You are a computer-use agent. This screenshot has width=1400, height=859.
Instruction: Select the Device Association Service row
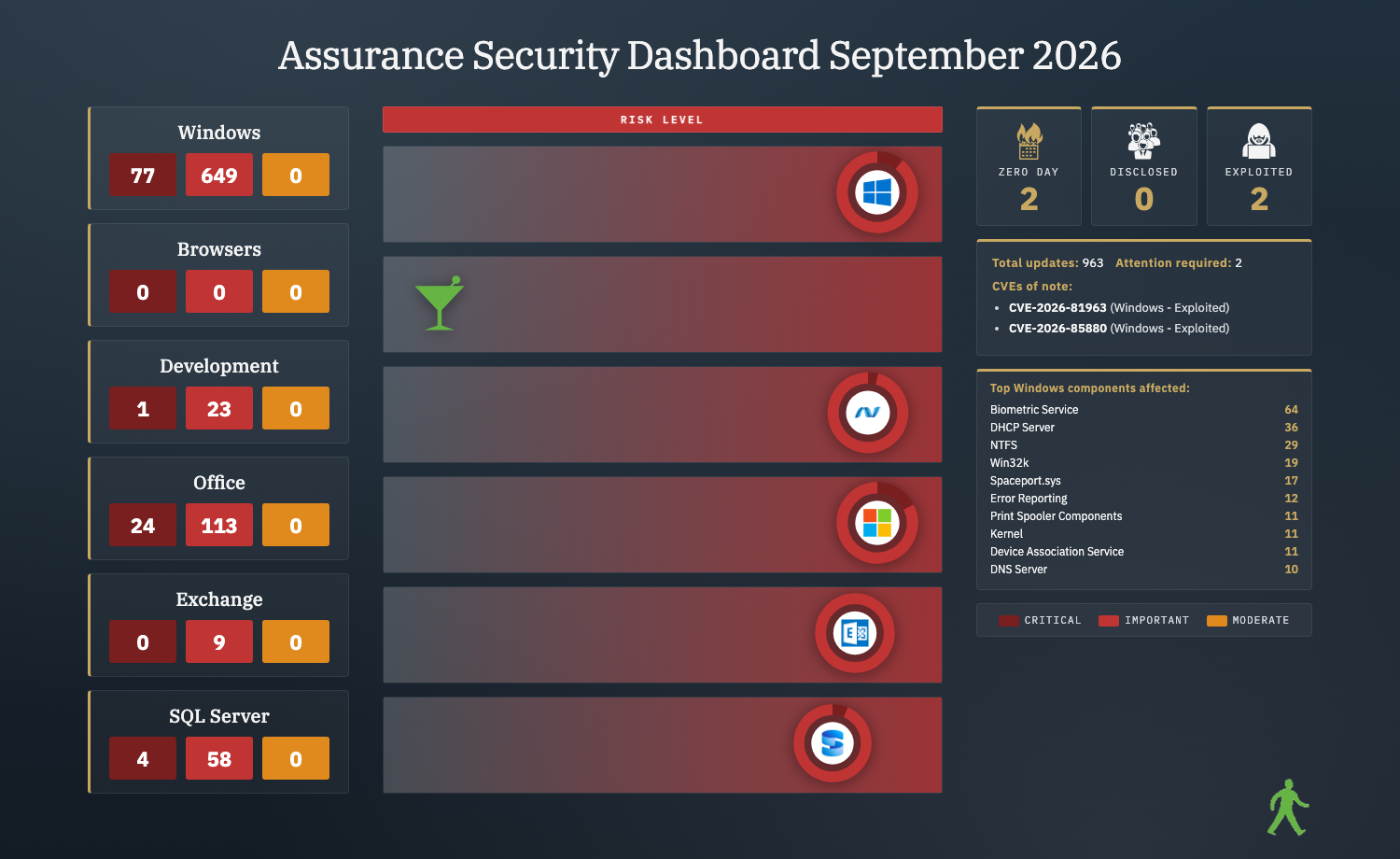coord(1144,551)
